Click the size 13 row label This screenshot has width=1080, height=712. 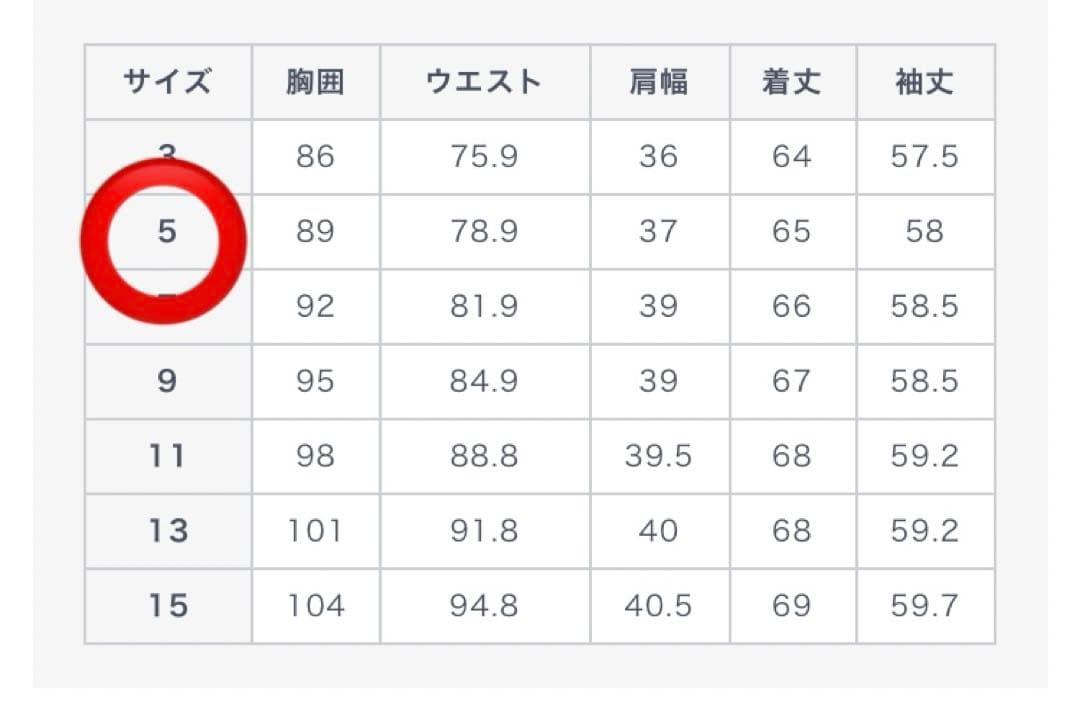coord(167,531)
